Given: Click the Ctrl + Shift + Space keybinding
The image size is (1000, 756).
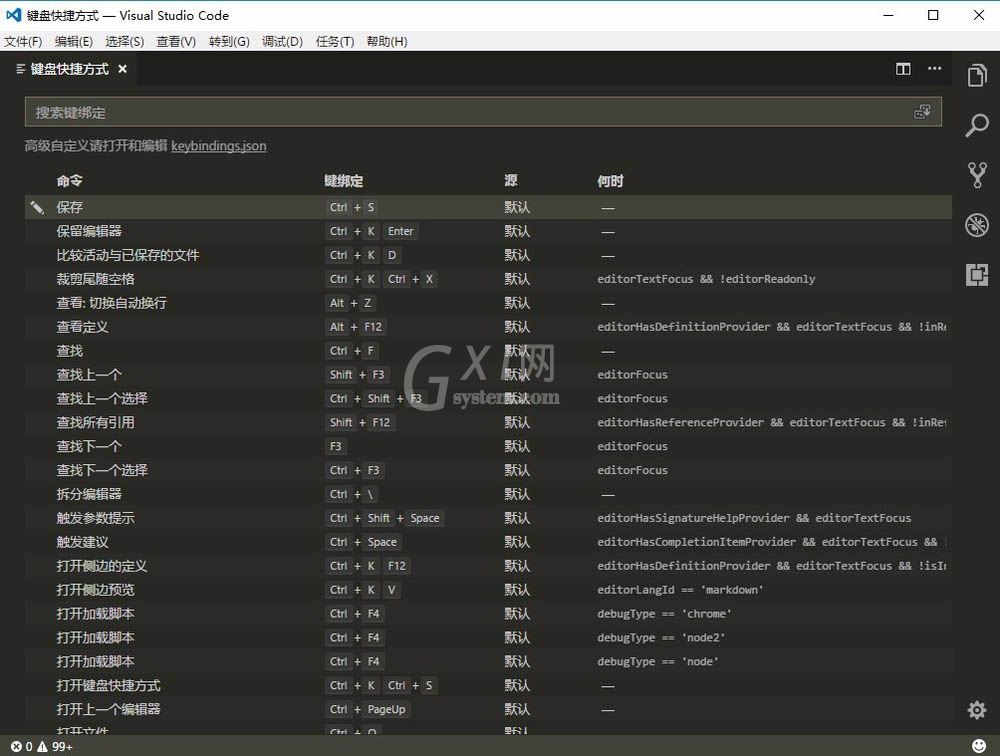Looking at the screenshot, I should click(385, 518).
